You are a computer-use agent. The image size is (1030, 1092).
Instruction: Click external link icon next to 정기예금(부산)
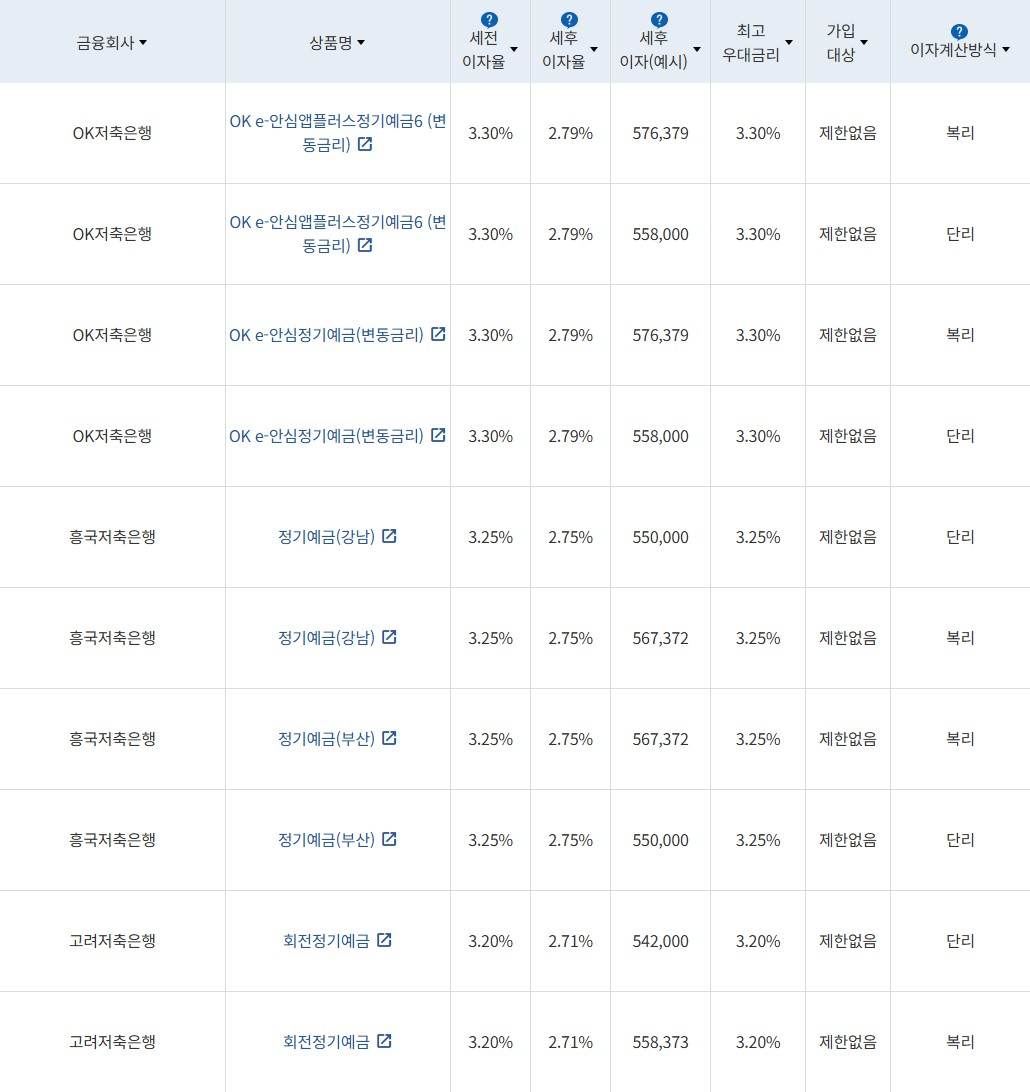(x=389, y=739)
